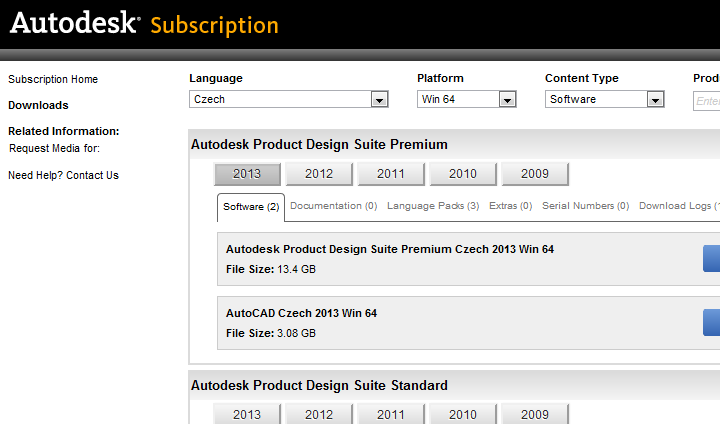Go to Subscription Home link
The image size is (720, 424).
coord(53,79)
